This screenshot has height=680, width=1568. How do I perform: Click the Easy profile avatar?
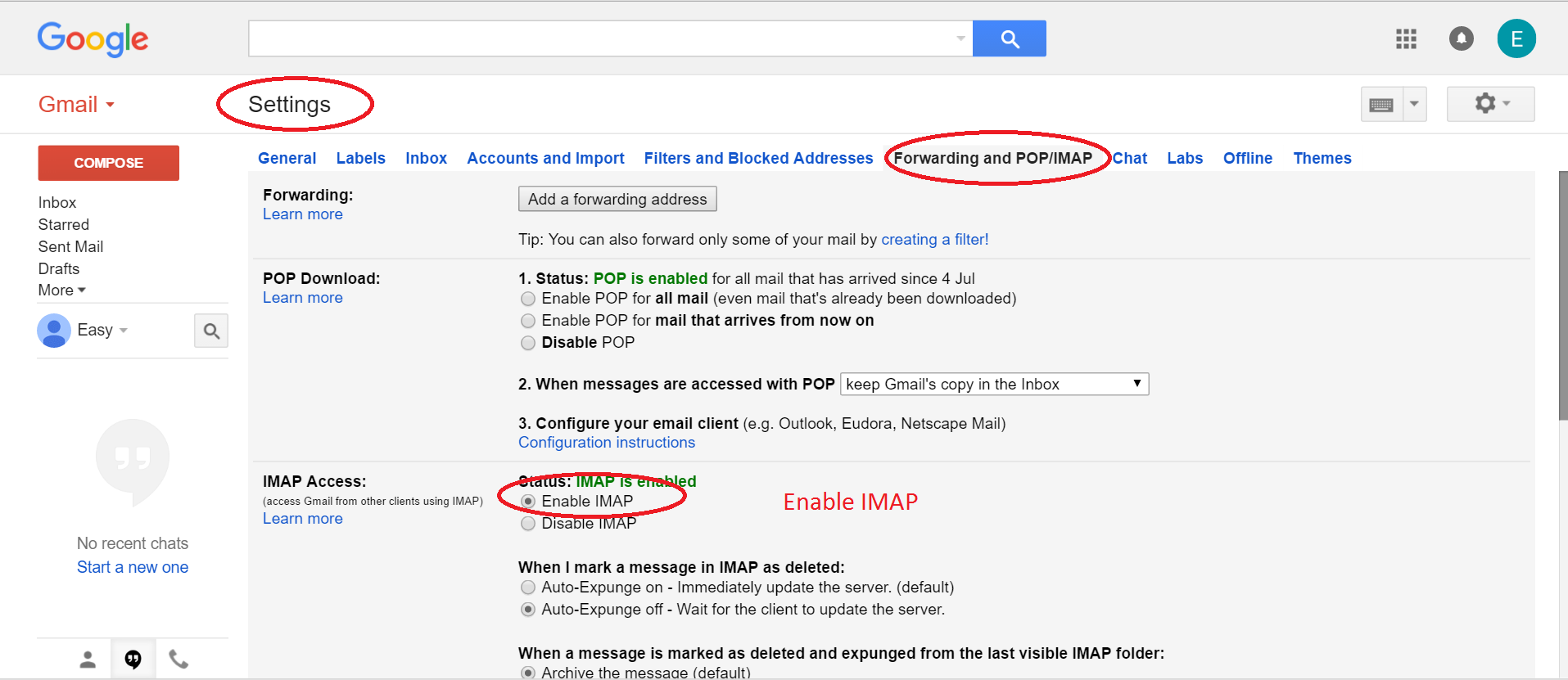pos(54,331)
